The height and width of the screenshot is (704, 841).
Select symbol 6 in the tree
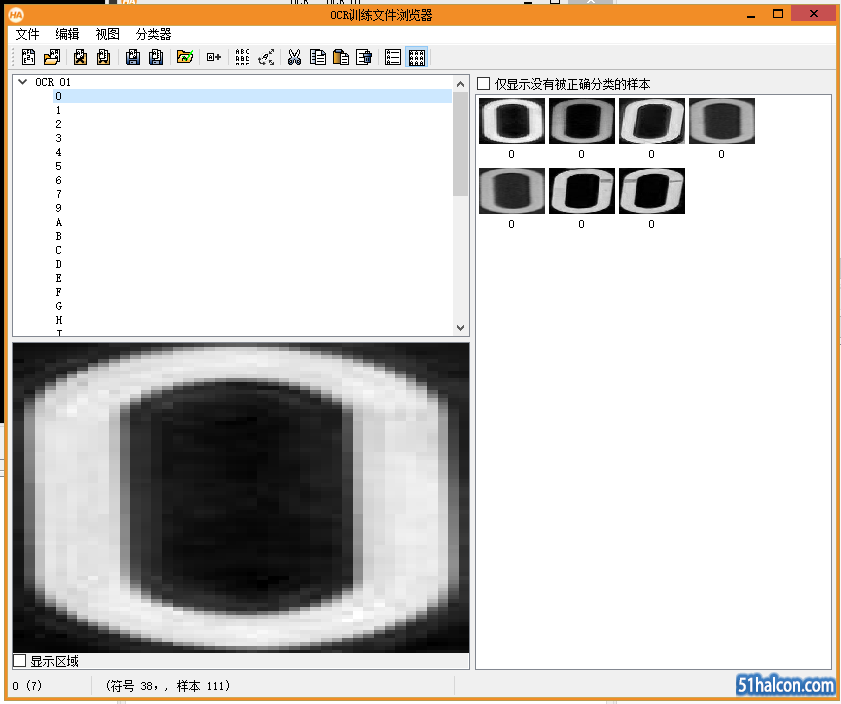[58, 180]
